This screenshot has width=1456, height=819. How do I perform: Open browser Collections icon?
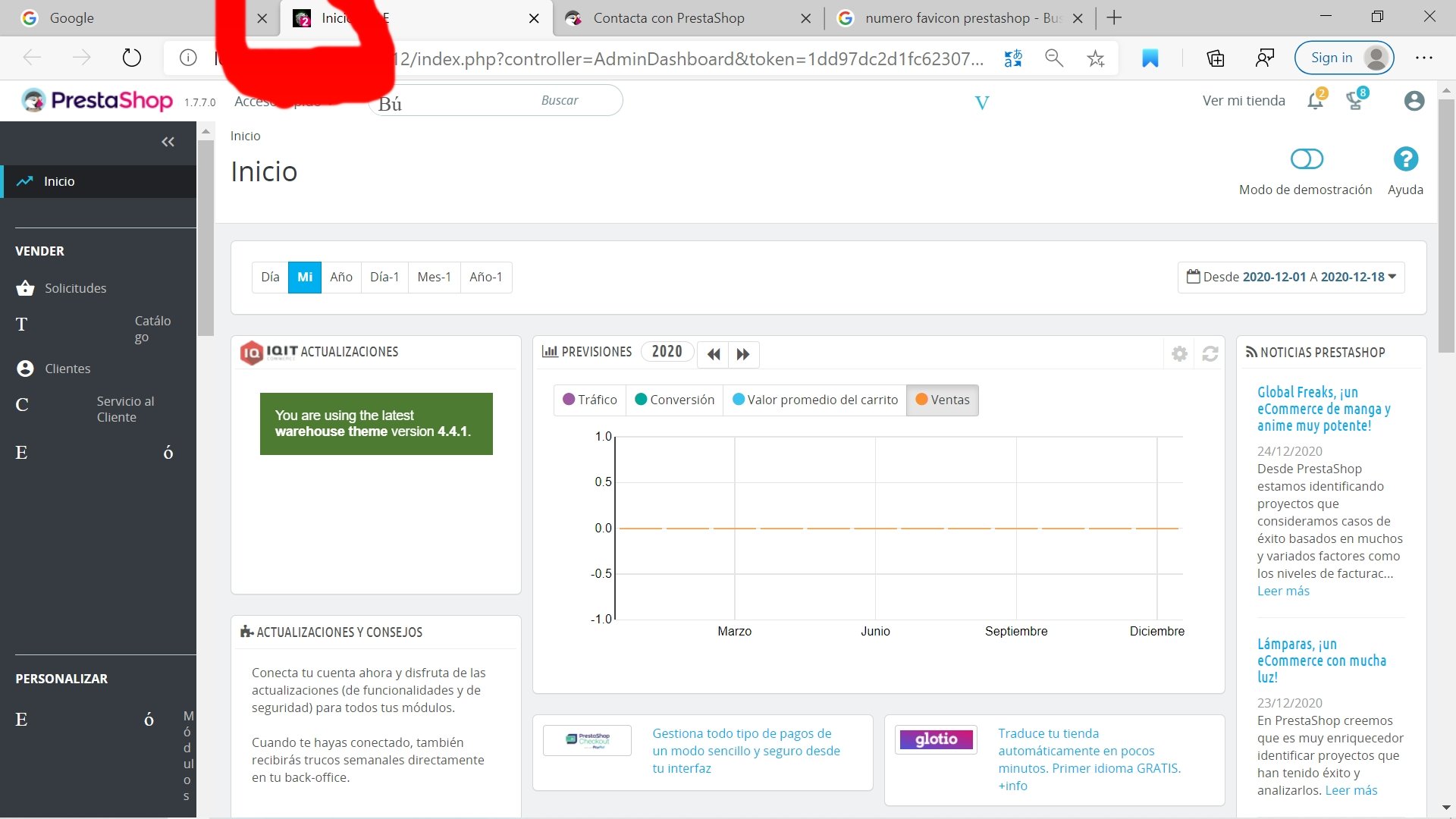[1216, 58]
